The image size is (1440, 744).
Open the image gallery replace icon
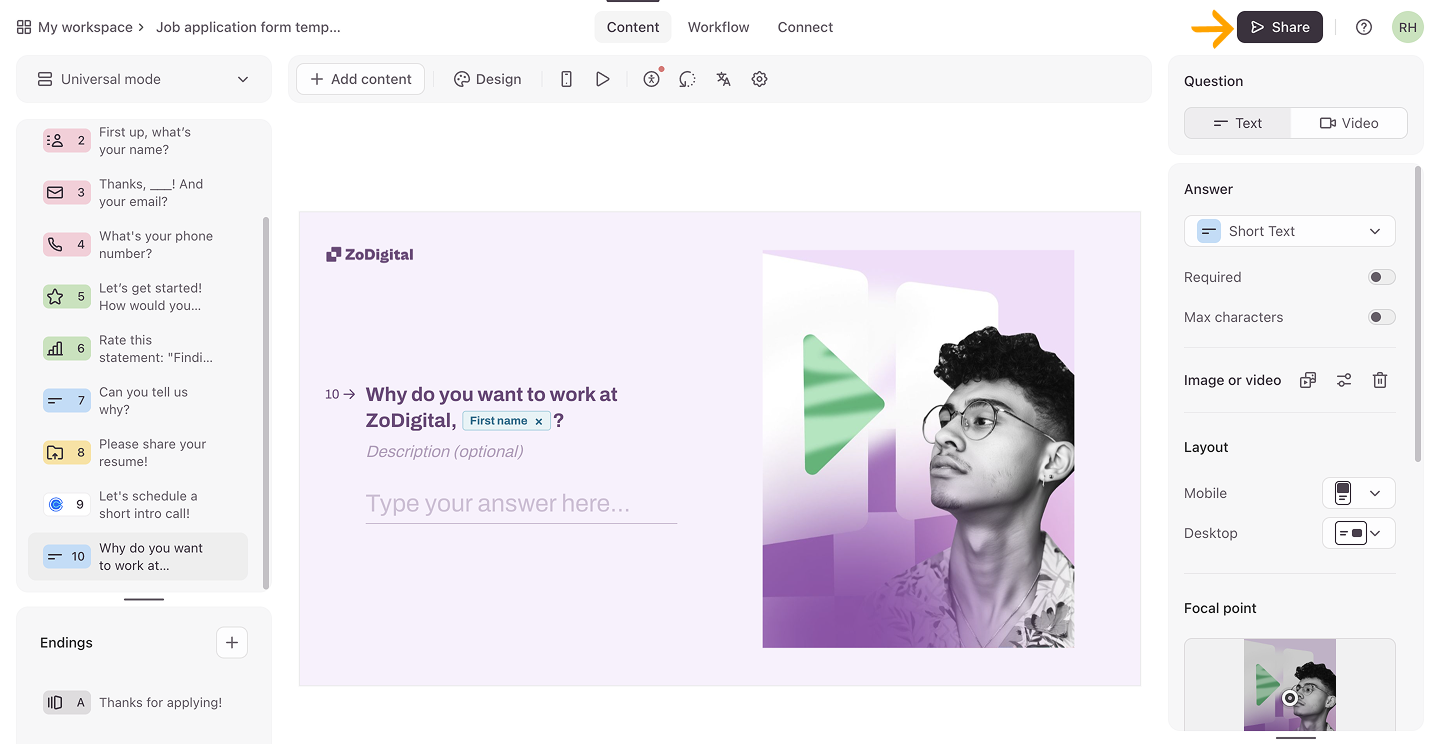pyautogui.click(x=1307, y=380)
